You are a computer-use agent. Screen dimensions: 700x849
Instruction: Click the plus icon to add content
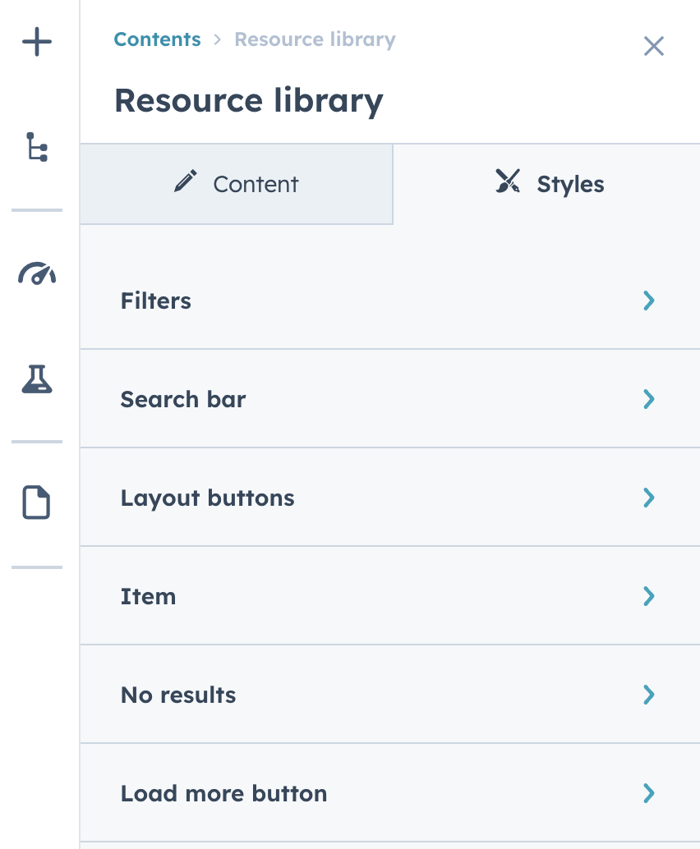point(36,42)
